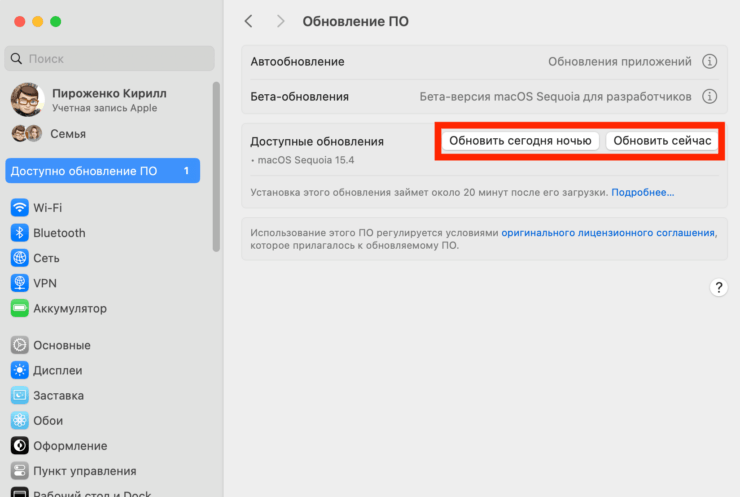Click the Оформление appearance icon
740x497 pixels.
point(19,446)
